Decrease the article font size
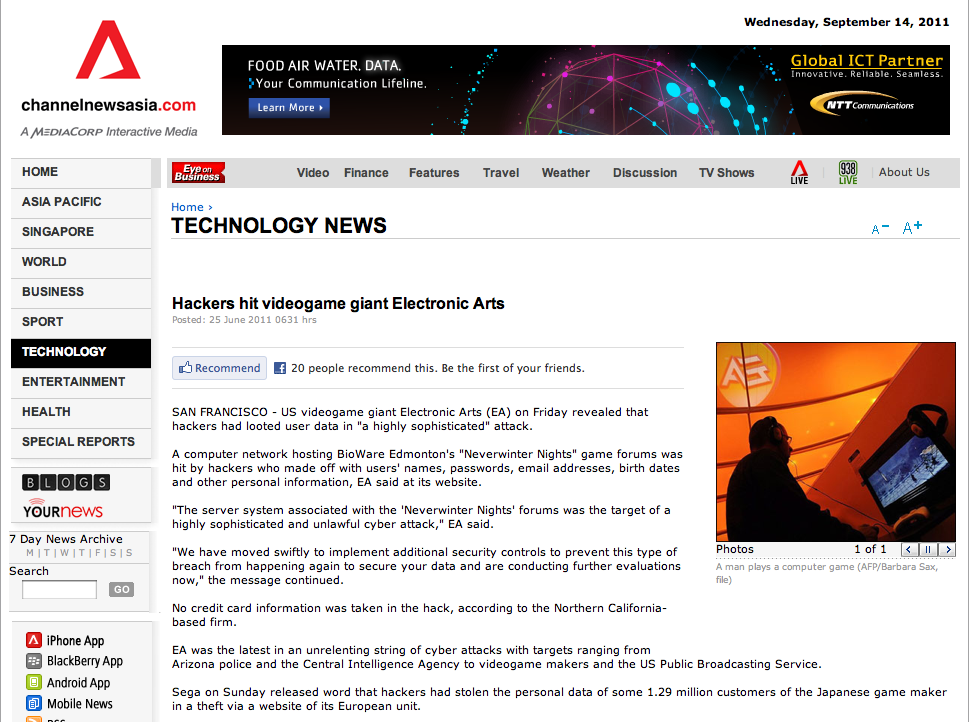 (880, 228)
